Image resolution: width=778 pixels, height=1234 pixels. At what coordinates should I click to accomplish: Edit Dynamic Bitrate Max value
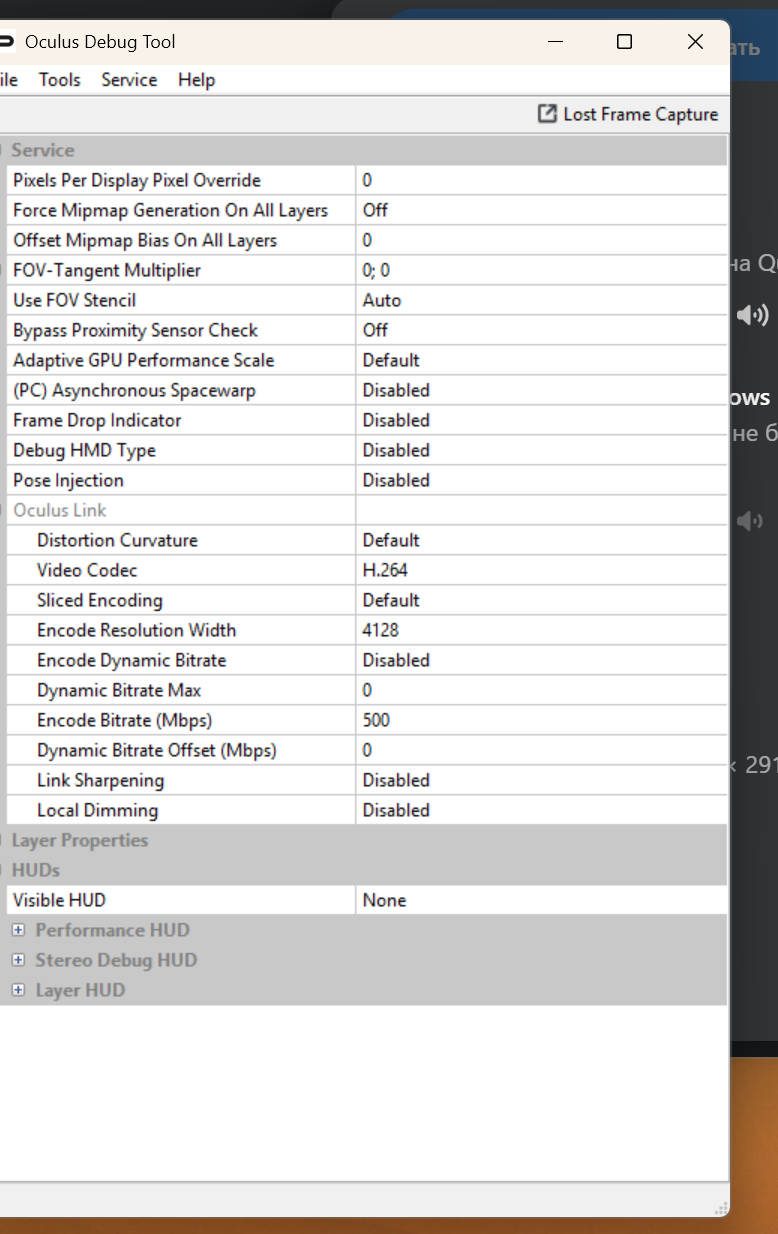pos(541,690)
